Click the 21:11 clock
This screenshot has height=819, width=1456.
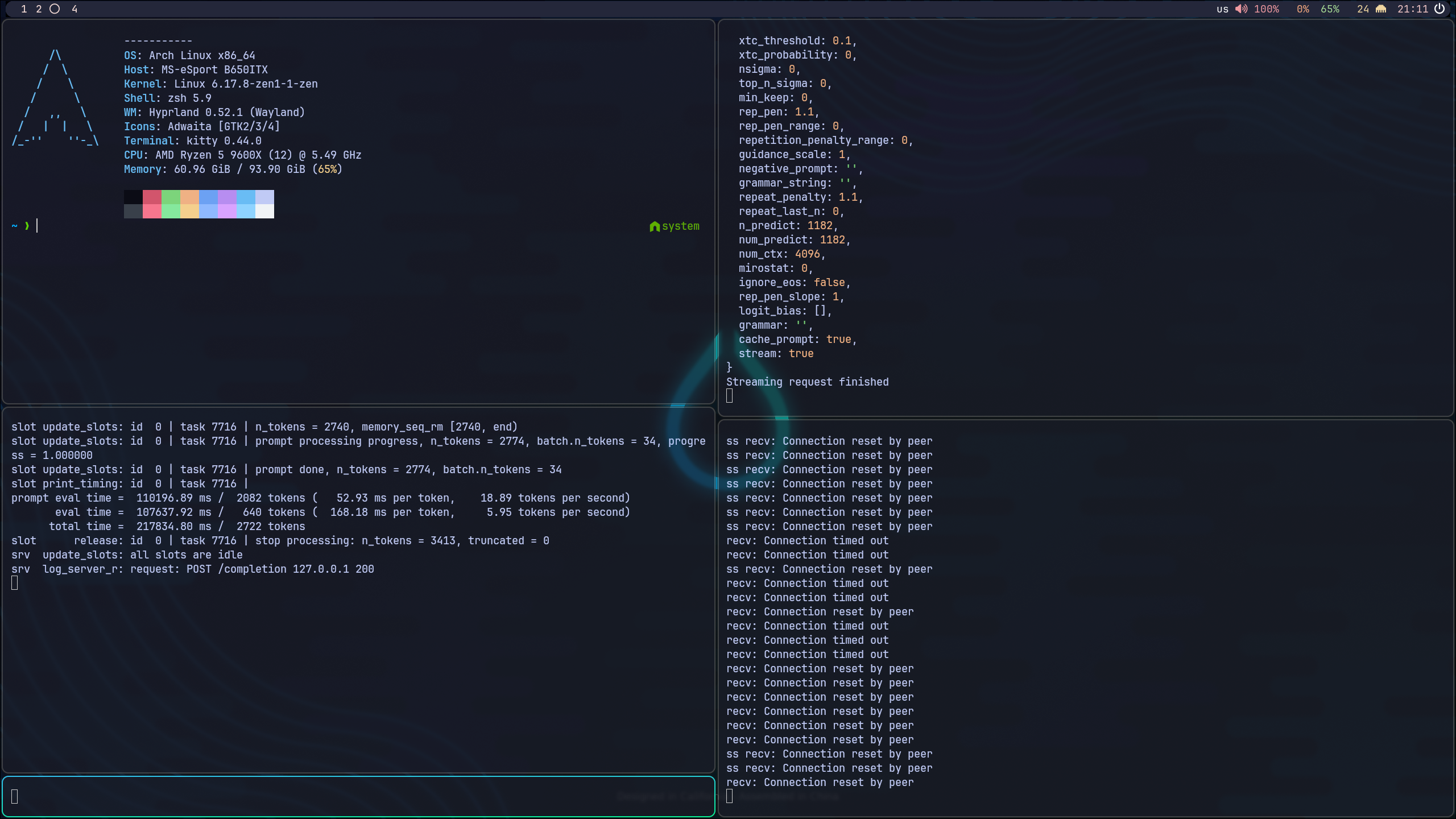1412,9
